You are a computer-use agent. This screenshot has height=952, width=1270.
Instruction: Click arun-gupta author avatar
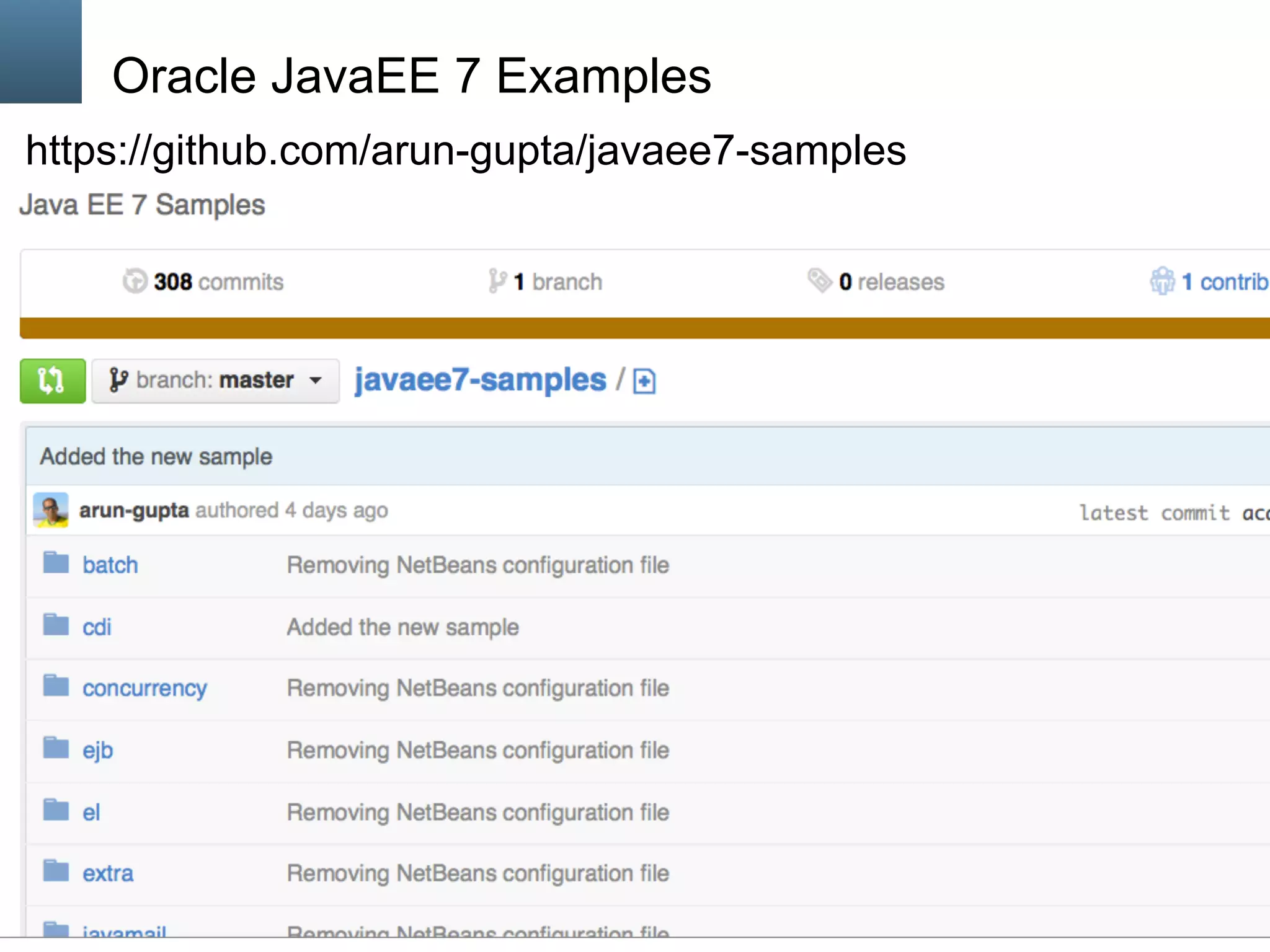pos(51,510)
